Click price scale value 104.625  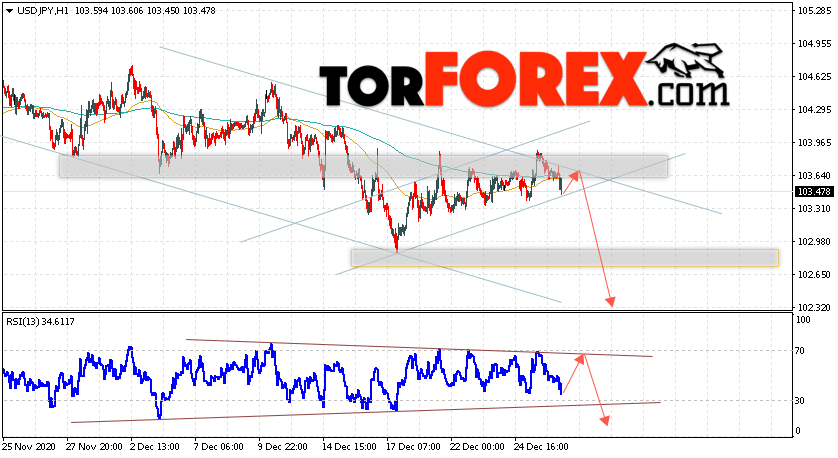pyautogui.click(x=814, y=76)
